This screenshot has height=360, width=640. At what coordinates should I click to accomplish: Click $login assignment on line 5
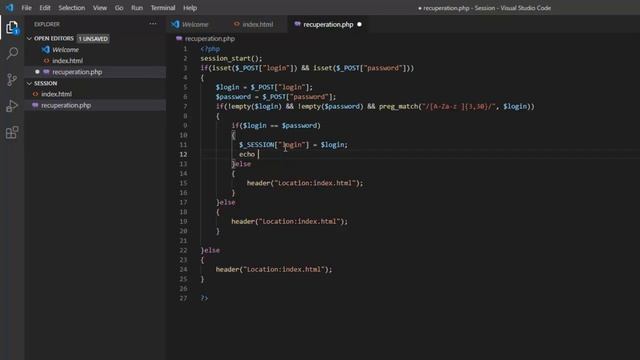click(264, 87)
